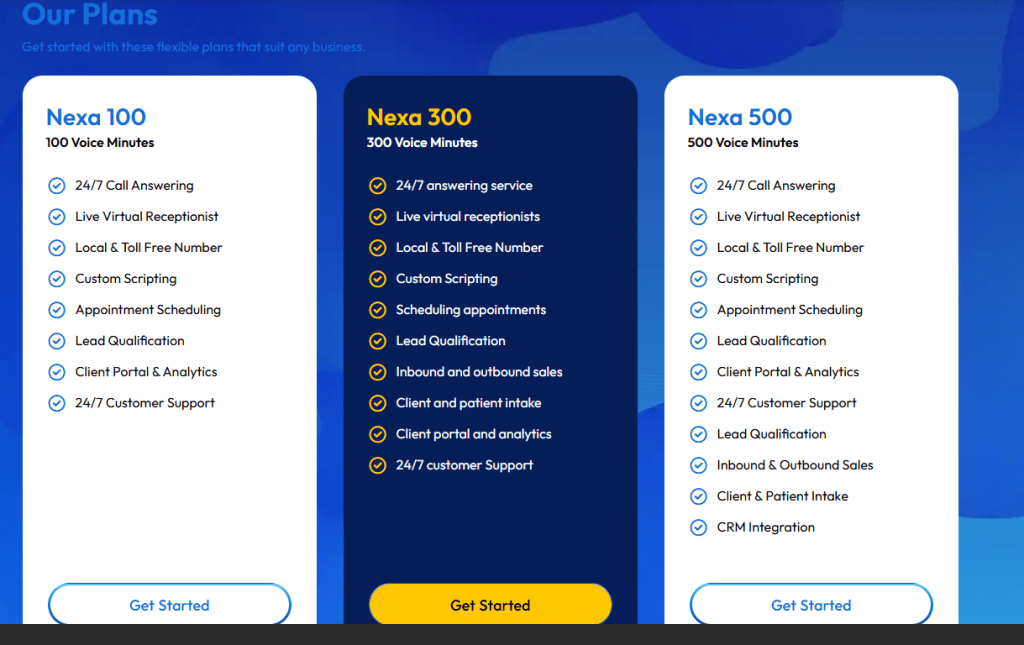Image resolution: width=1024 pixels, height=645 pixels.
Task: Click Get Started under the Nexa 500 plan
Action: point(810,604)
